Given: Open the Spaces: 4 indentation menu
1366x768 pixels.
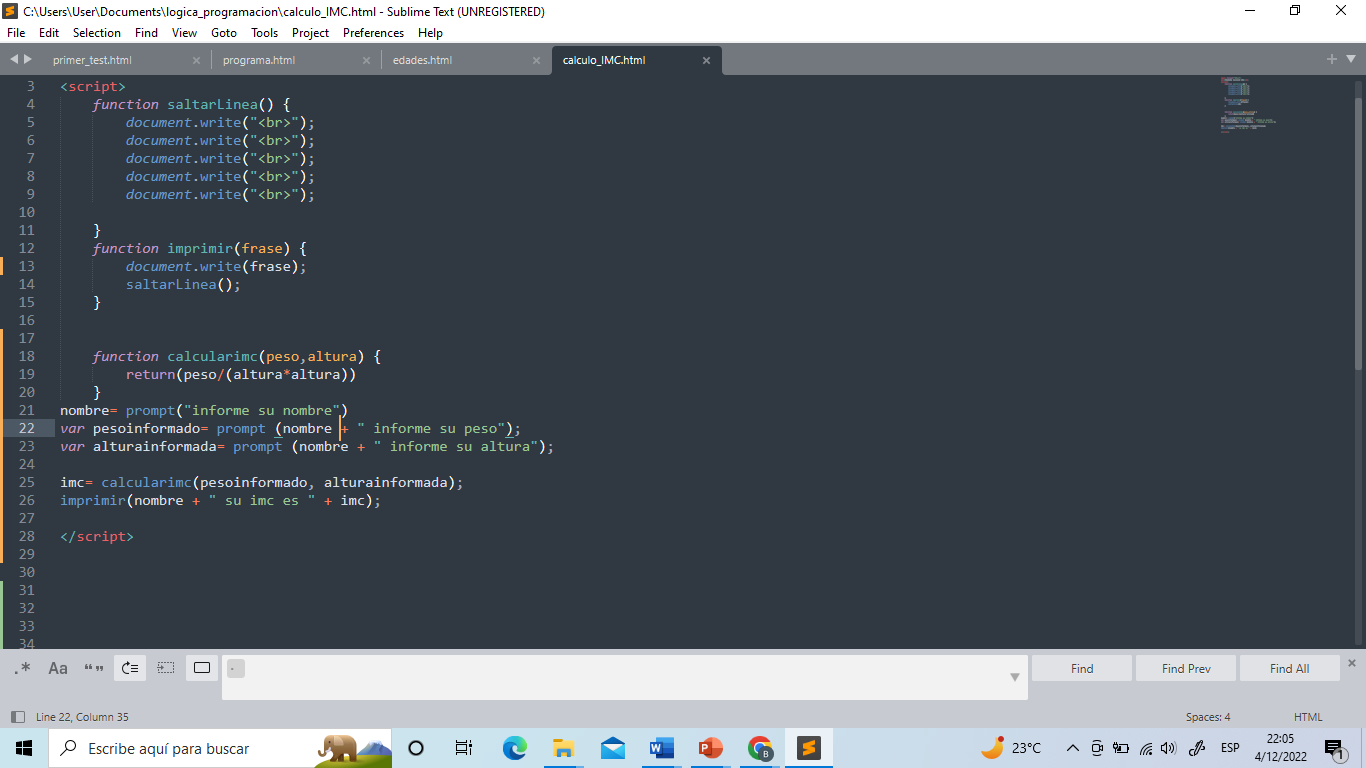Looking at the screenshot, I should (x=1208, y=717).
